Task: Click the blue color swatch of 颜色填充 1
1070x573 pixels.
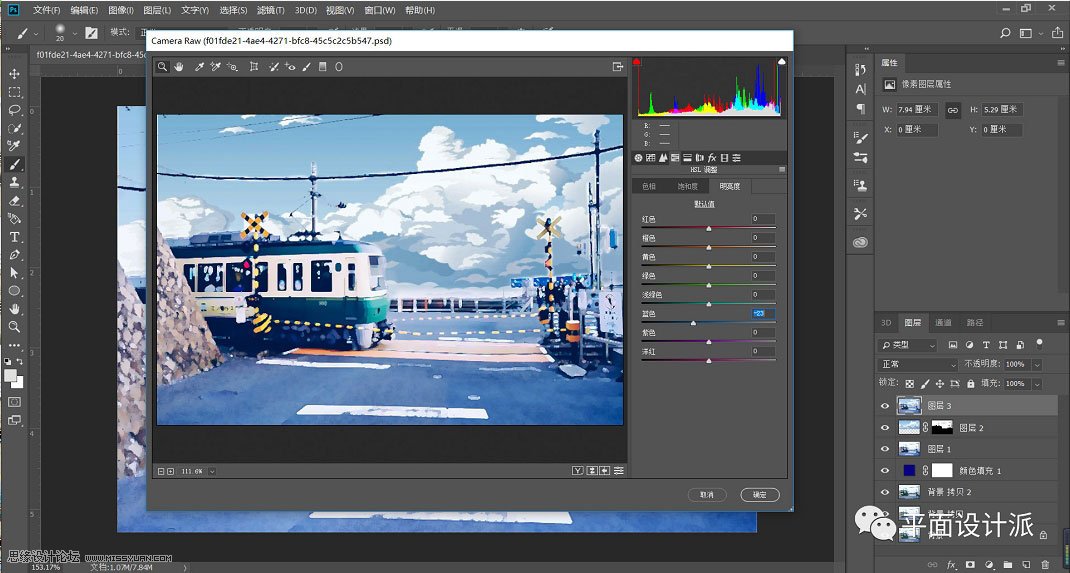Action: 909,471
